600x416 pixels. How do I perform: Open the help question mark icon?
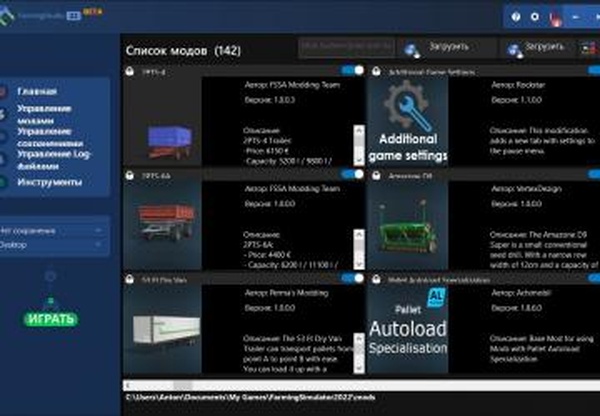(517, 17)
